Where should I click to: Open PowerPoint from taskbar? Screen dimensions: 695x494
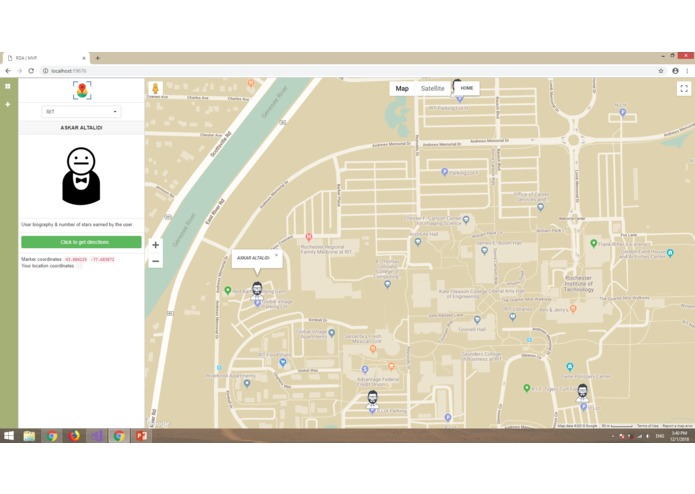pyautogui.click(x=142, y=436)
